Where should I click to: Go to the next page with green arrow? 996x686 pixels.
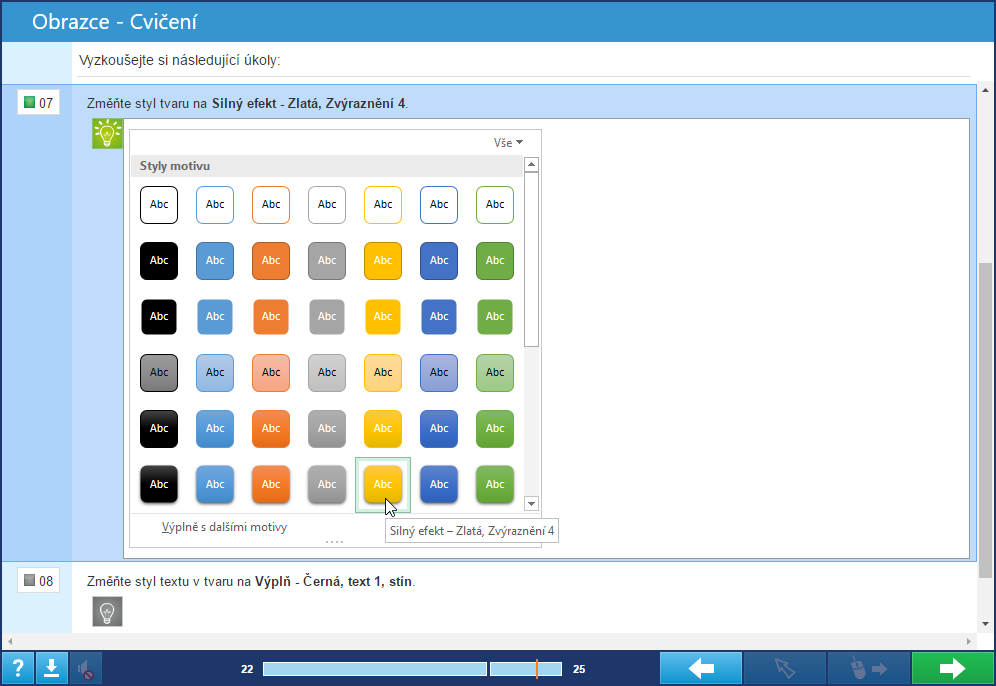[952, 668]
